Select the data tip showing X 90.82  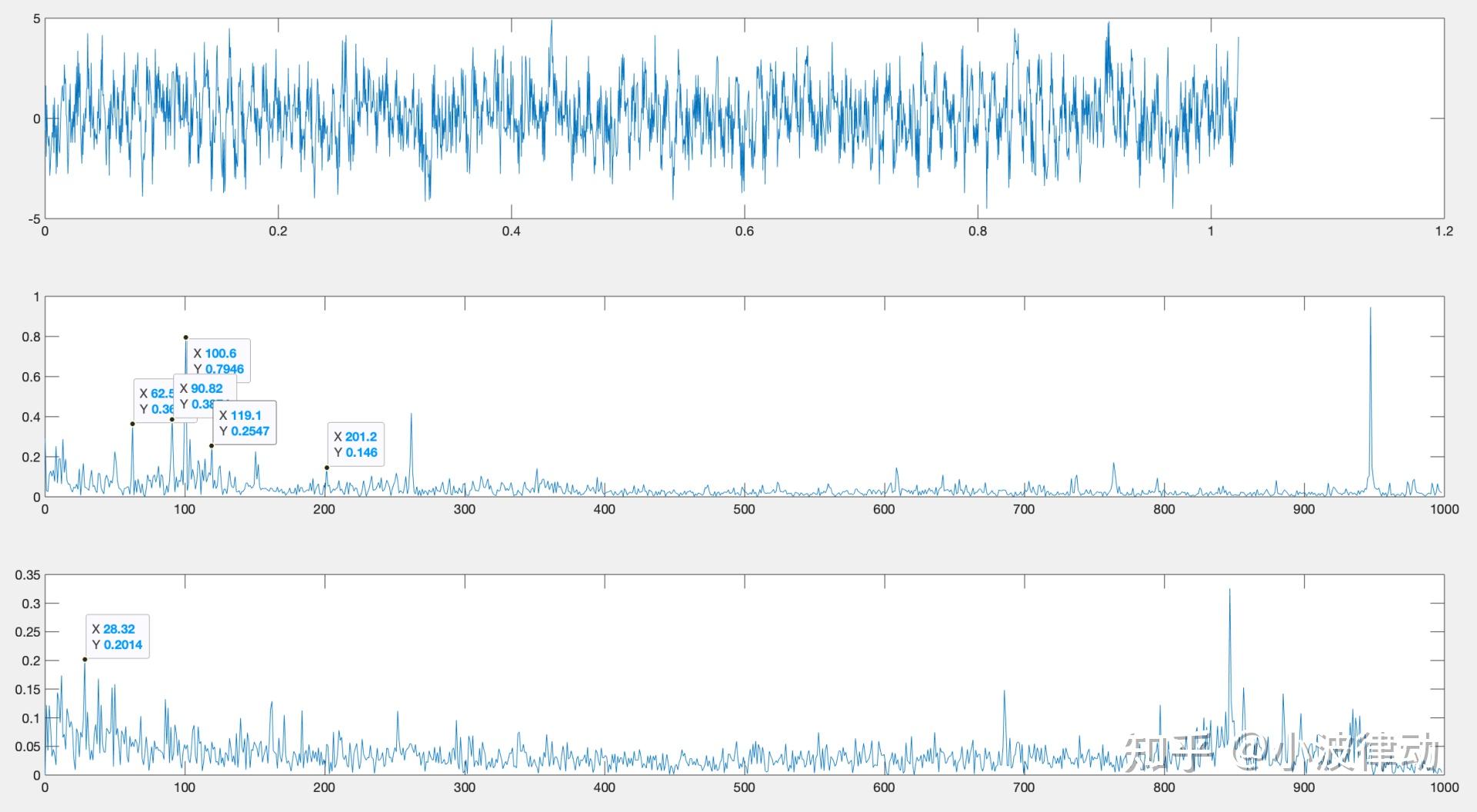(x=205, y=395)
